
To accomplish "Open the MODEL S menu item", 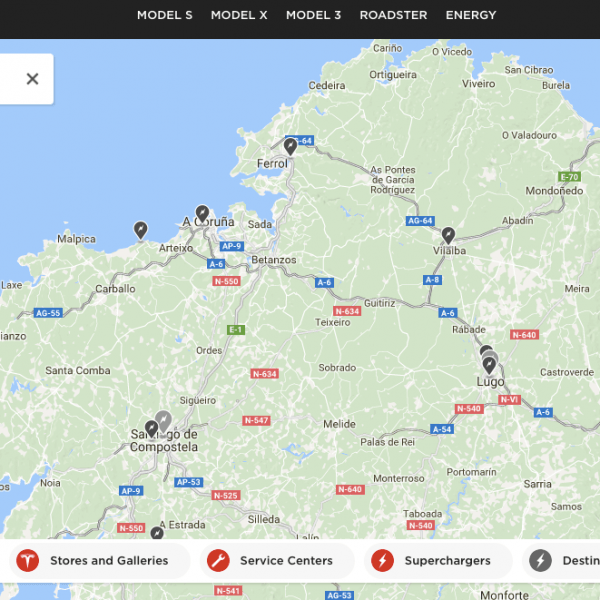I will point(165,15).
